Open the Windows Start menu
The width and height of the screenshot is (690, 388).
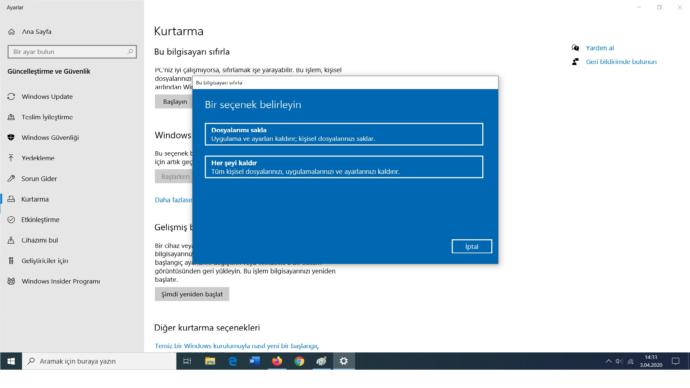pyautogui.click(x=11, y=361)
